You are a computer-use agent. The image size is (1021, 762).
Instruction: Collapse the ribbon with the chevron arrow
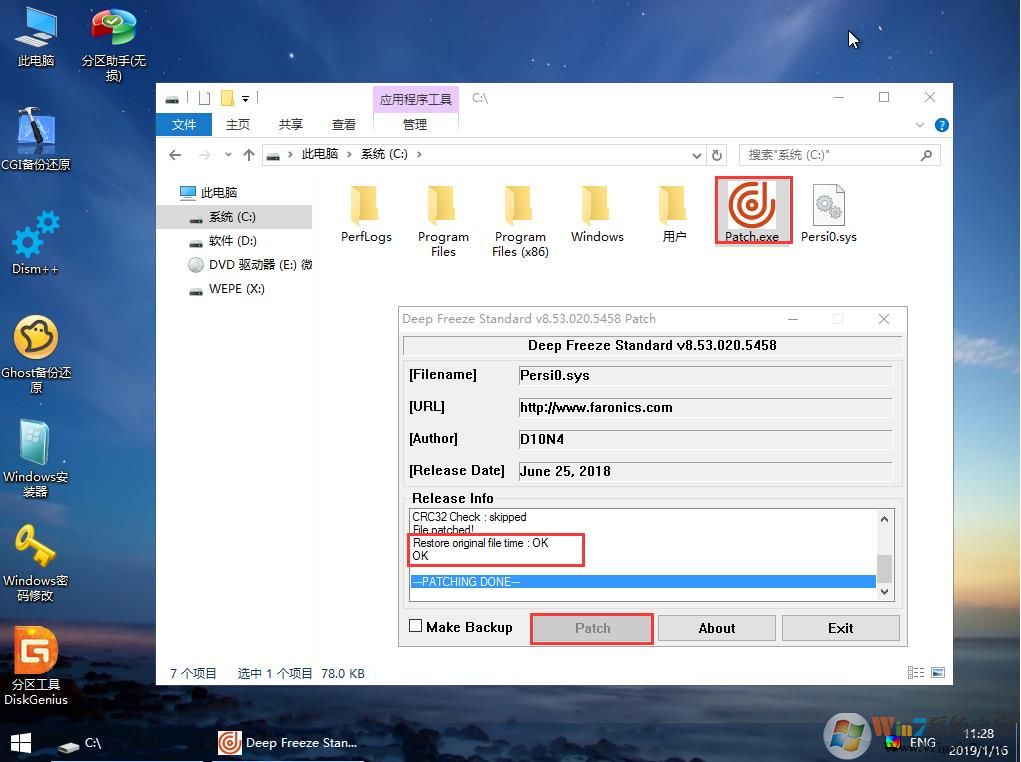pos(919,124)
